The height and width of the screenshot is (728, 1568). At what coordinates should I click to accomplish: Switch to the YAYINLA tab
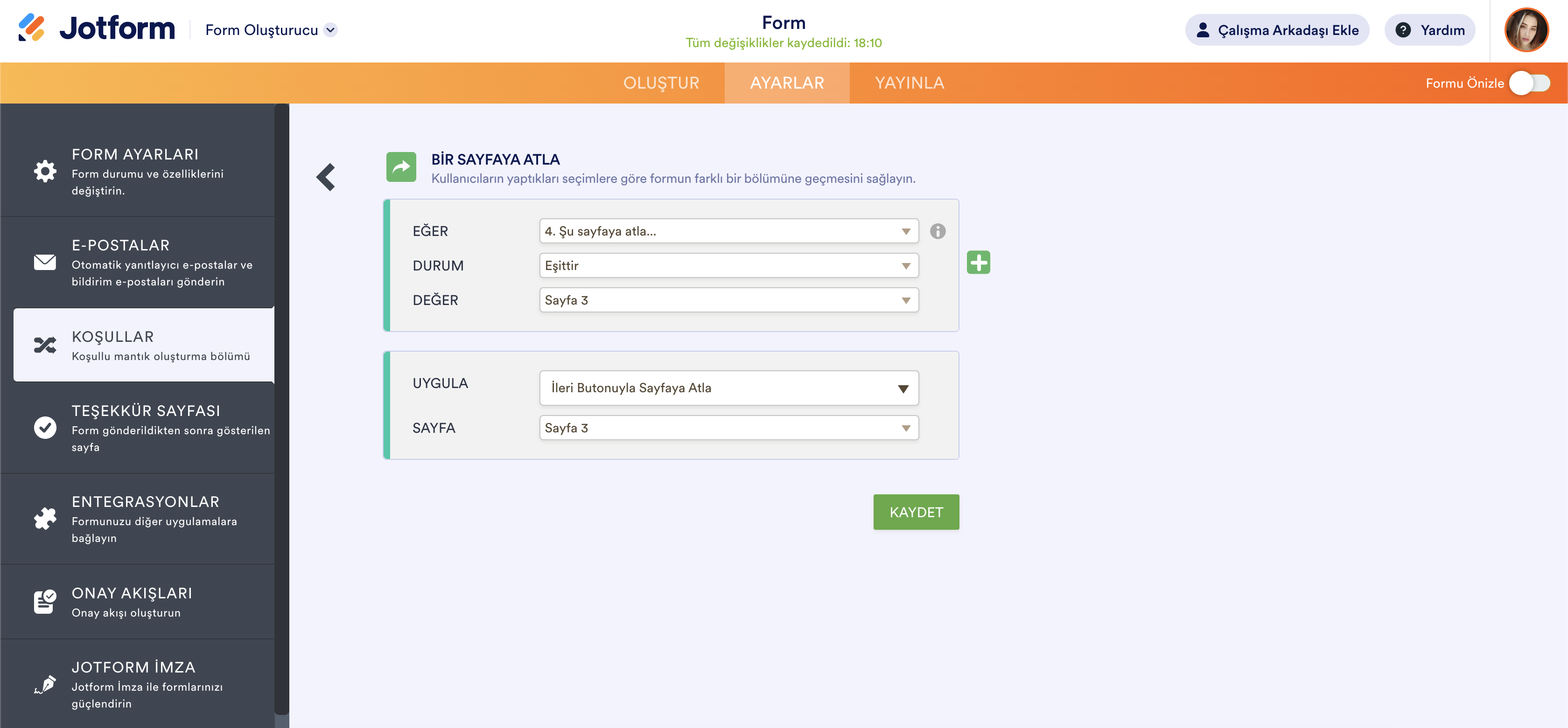[909, 83]
